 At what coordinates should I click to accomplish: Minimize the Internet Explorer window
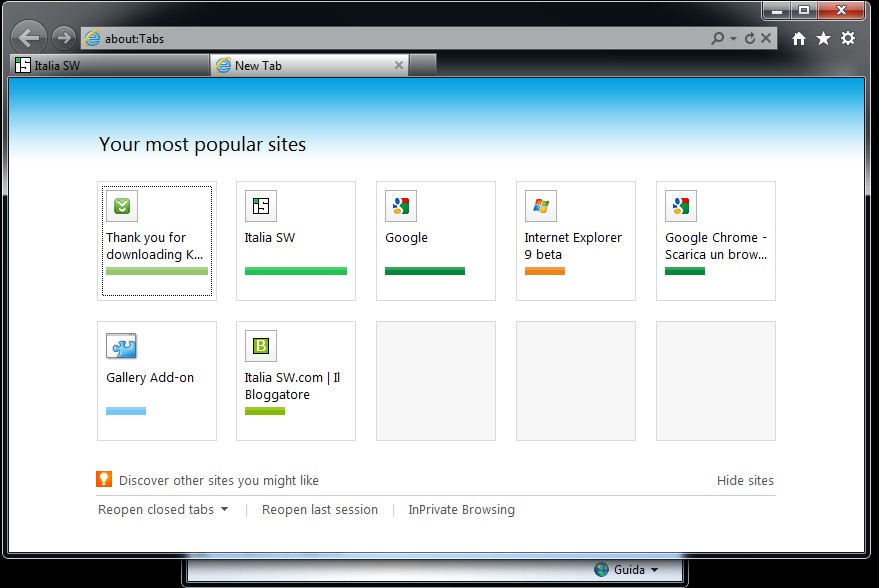coord(776,10)
